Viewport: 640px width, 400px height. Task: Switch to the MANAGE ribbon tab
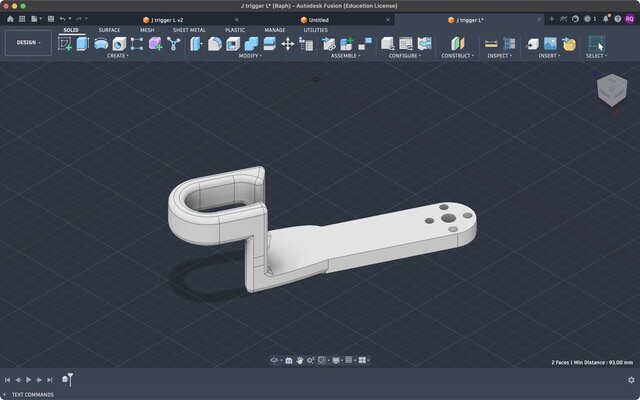pyautogui.click(x=275, y=30)
